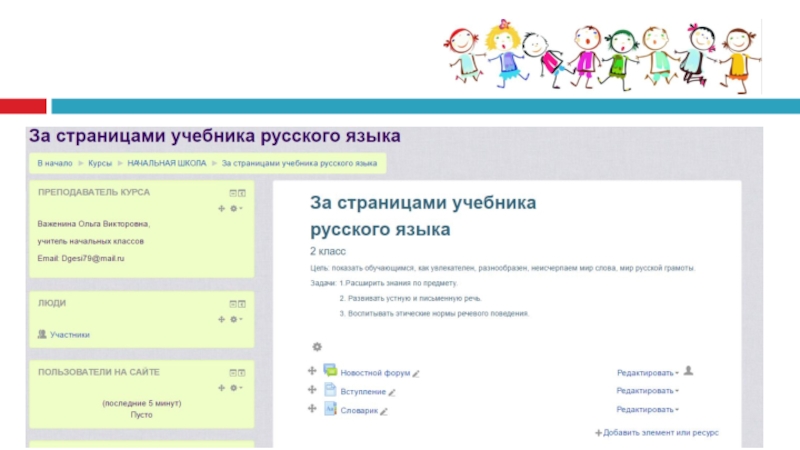Click the Вступление page icon

[x=330, y=390]
